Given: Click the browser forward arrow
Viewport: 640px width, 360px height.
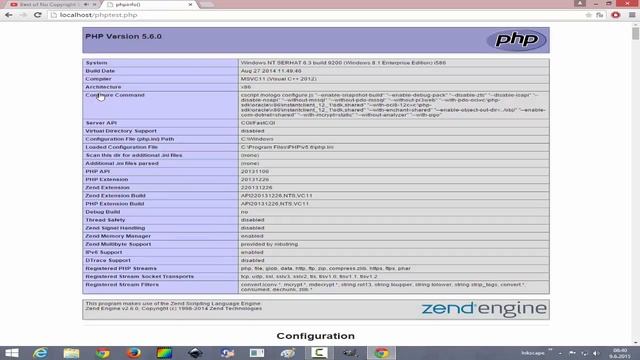Looking at the screenshot, I should tap(23, 15).
